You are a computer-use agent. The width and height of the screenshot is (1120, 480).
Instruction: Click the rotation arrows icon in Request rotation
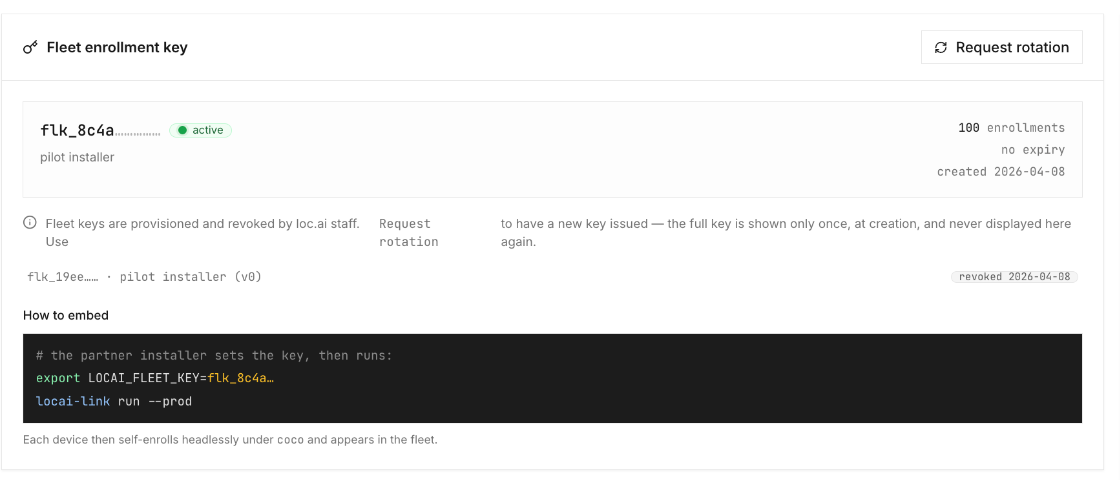pyautogui.click(x=941, y=47)
